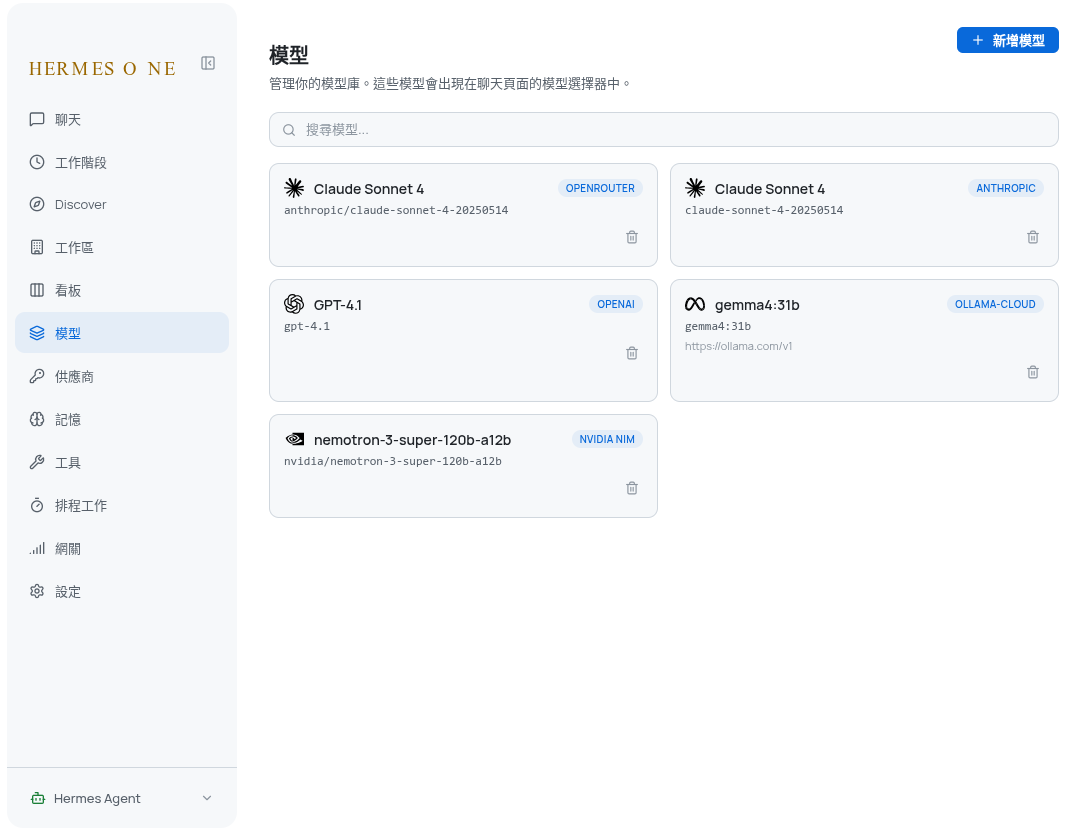Delete the GPT-4.1 model via trash icon
Screen dimensions: 1089x838
(x=632, y=353)
